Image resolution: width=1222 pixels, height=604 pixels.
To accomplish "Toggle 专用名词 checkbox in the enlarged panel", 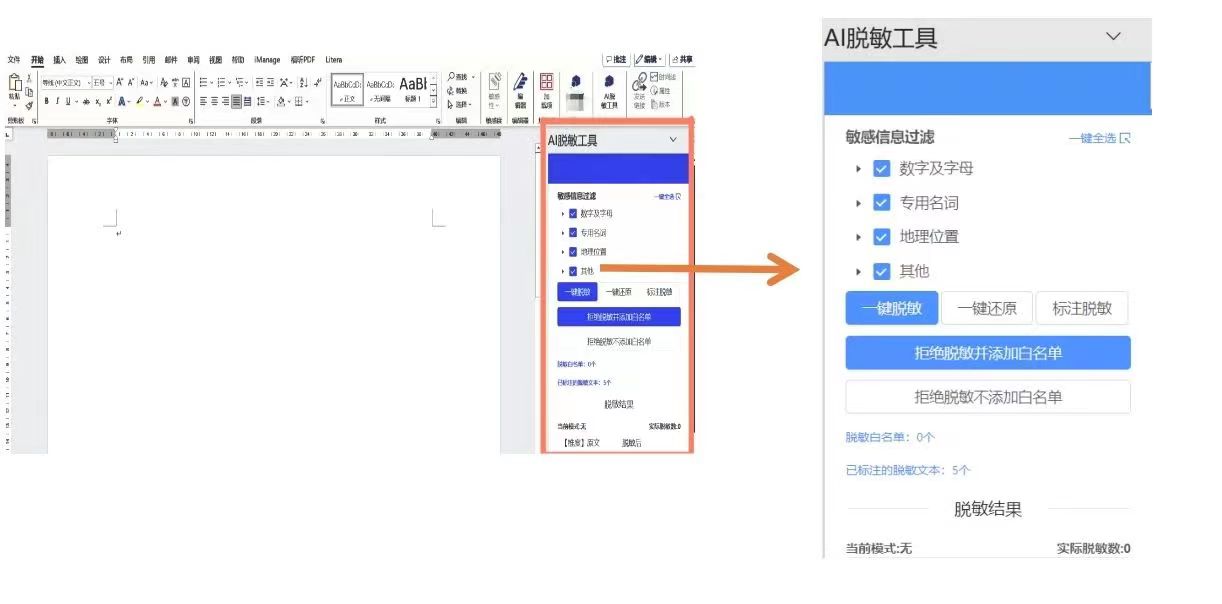I will click(x=881, y=203).
